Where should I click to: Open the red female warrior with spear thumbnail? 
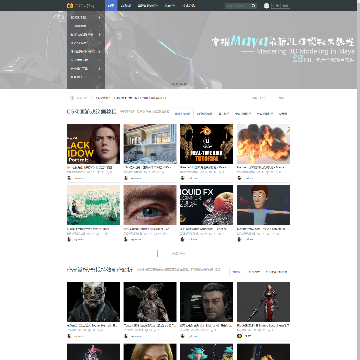(263, 302)
